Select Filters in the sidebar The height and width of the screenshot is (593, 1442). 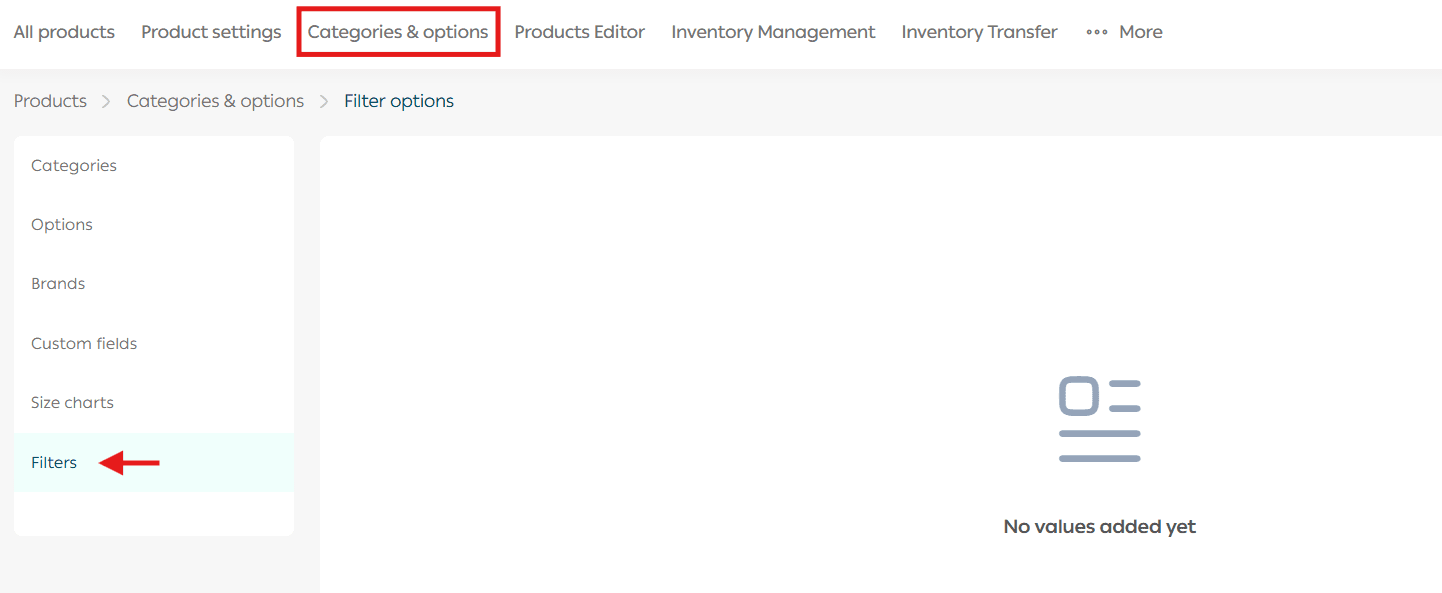pos(54,462)
